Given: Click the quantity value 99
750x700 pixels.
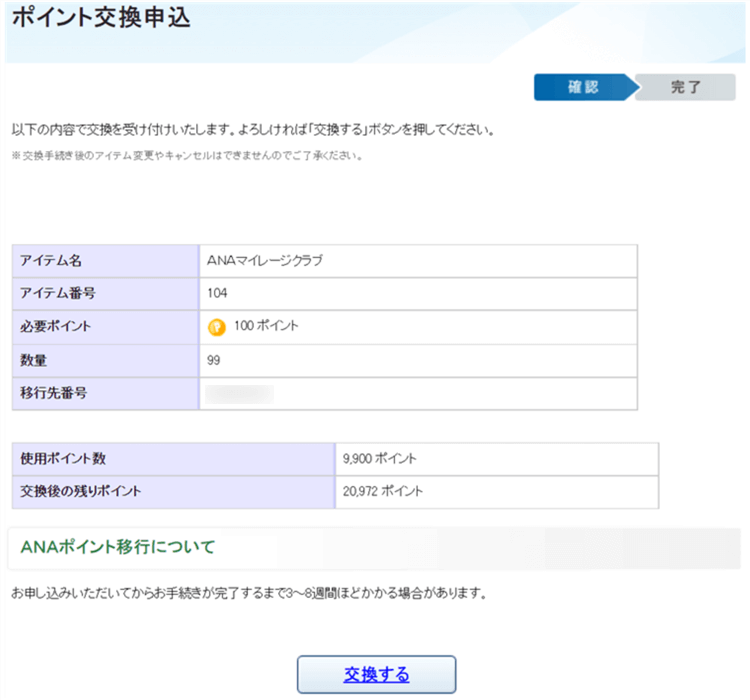Looking at the screenshot, I should click(x=215, y=360).
